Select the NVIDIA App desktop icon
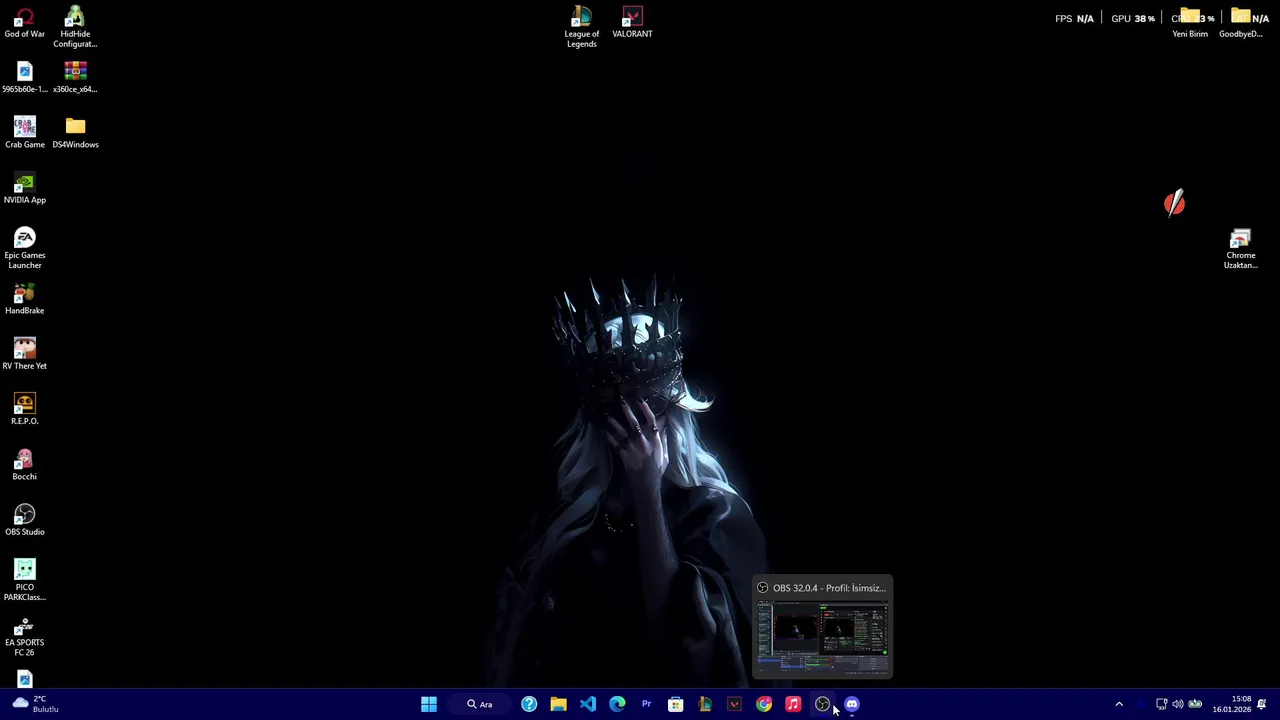This screenshot has height=720, width=1280. [24, 189]
